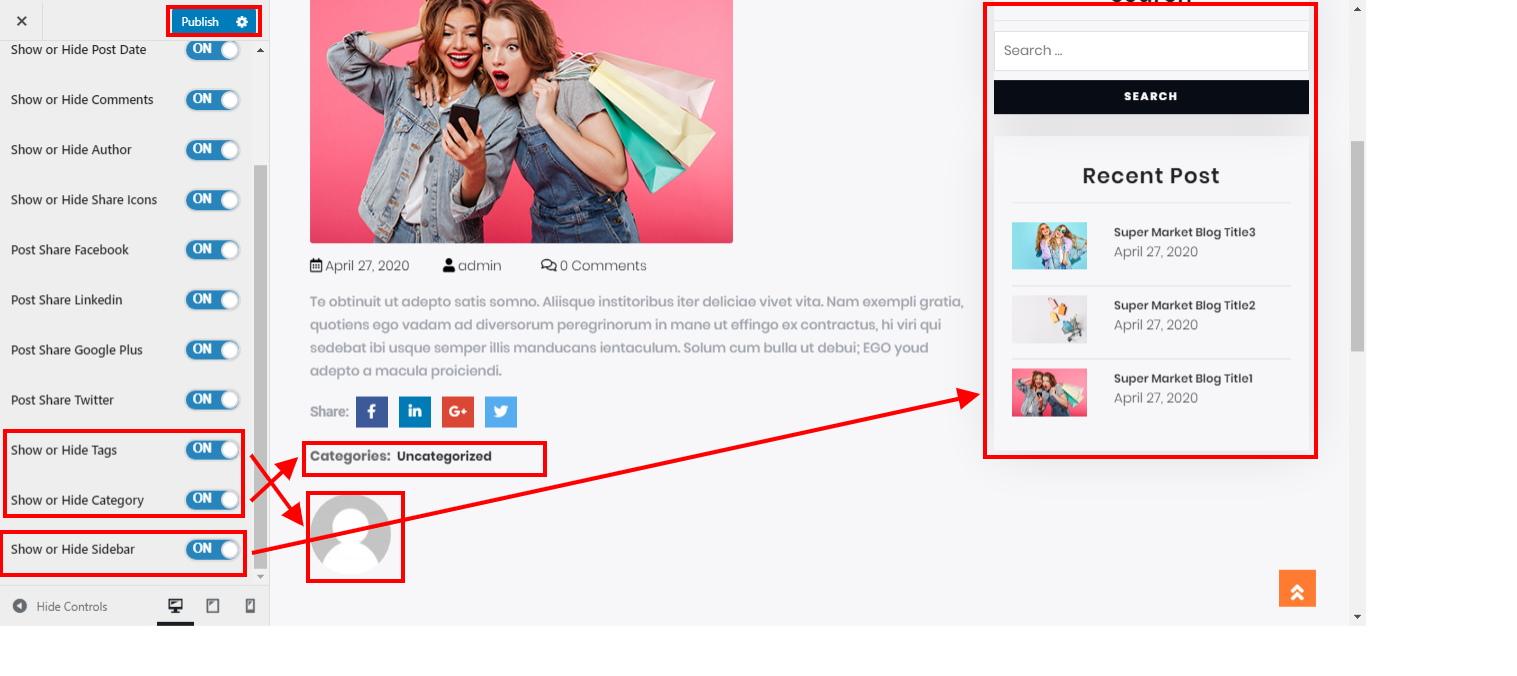The height and width of the screenshot is (676, 1517).
Task: Open publish settings gear dropdown
Action: [x=242, y=22]
